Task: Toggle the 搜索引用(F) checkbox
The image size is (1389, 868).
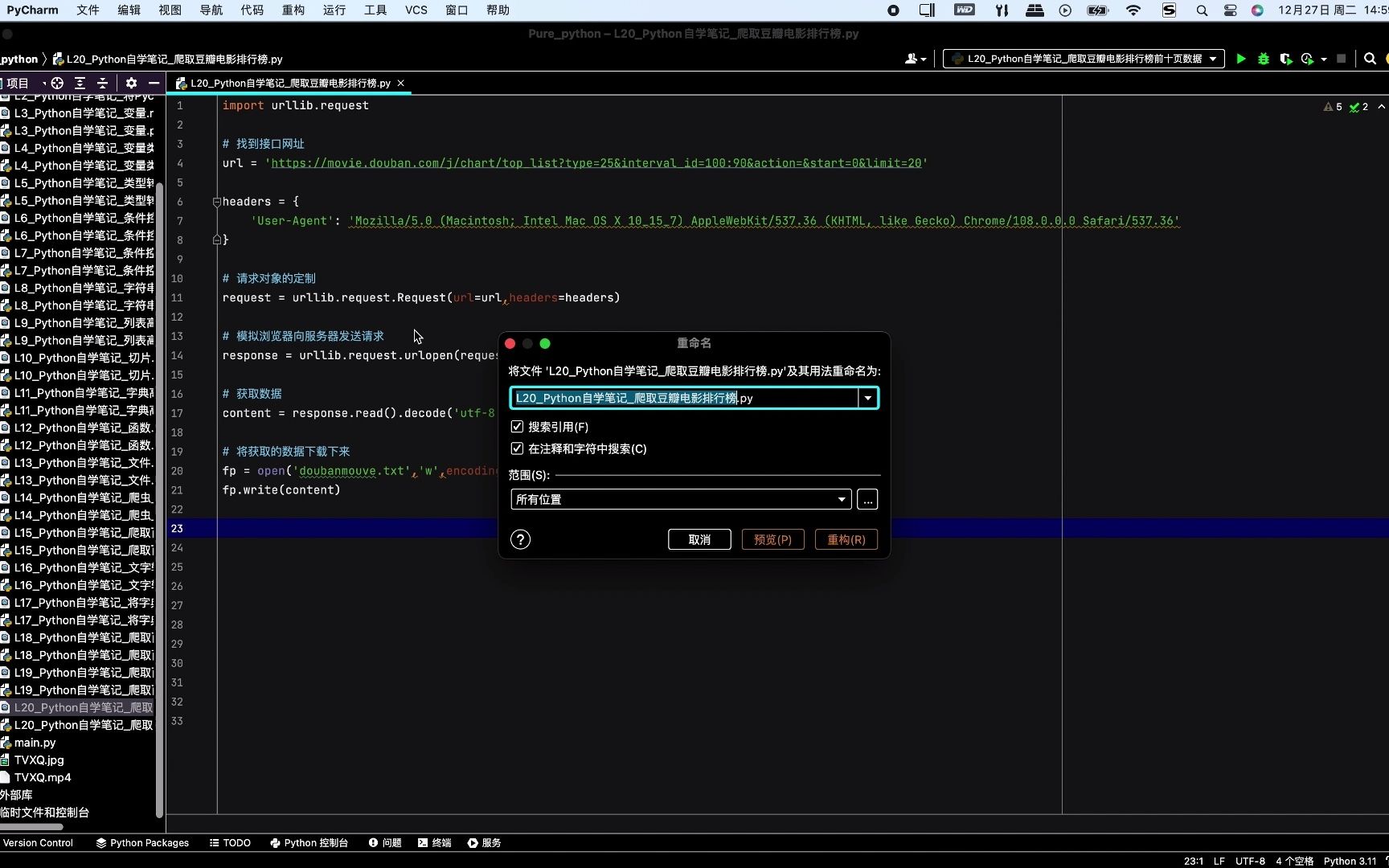Action: [517, 427]
